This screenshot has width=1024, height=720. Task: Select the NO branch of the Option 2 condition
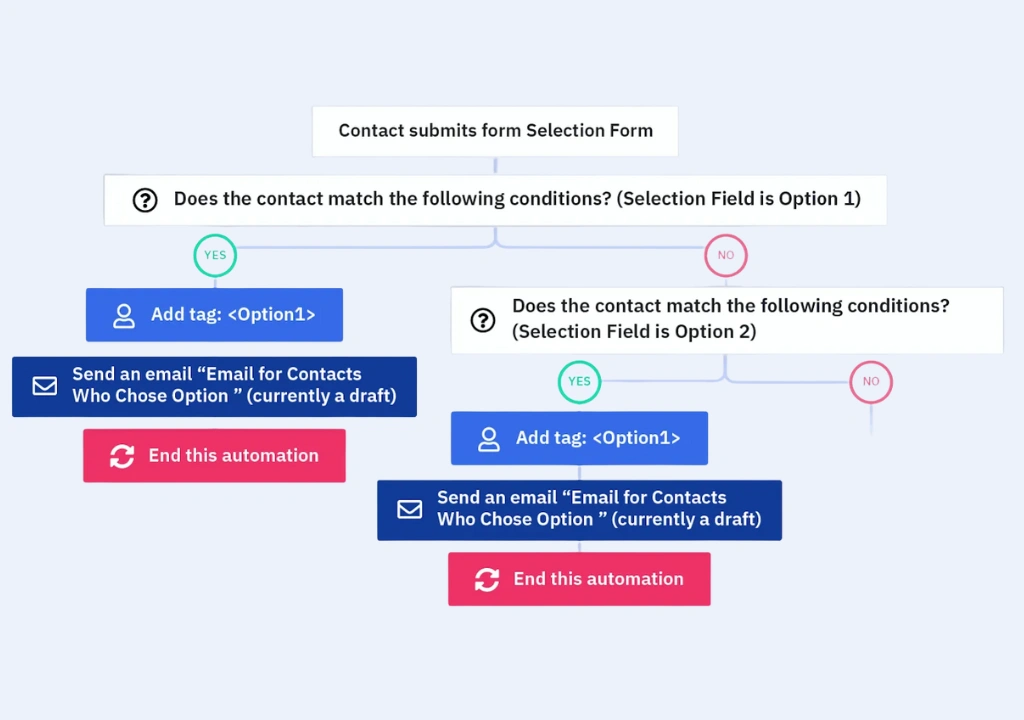871,381
